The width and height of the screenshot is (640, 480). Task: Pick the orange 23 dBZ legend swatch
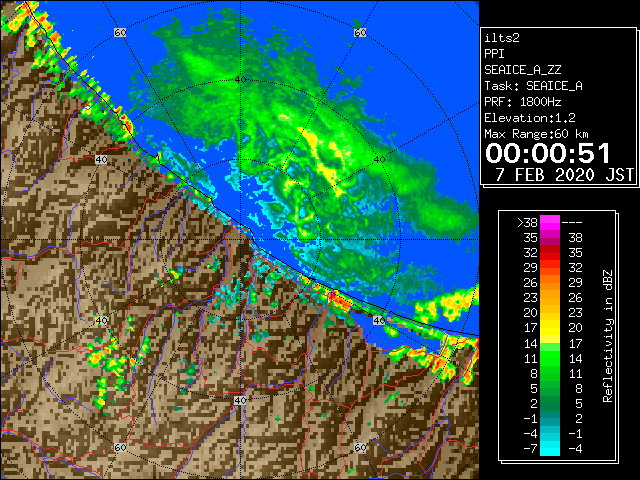coord(550,298)
